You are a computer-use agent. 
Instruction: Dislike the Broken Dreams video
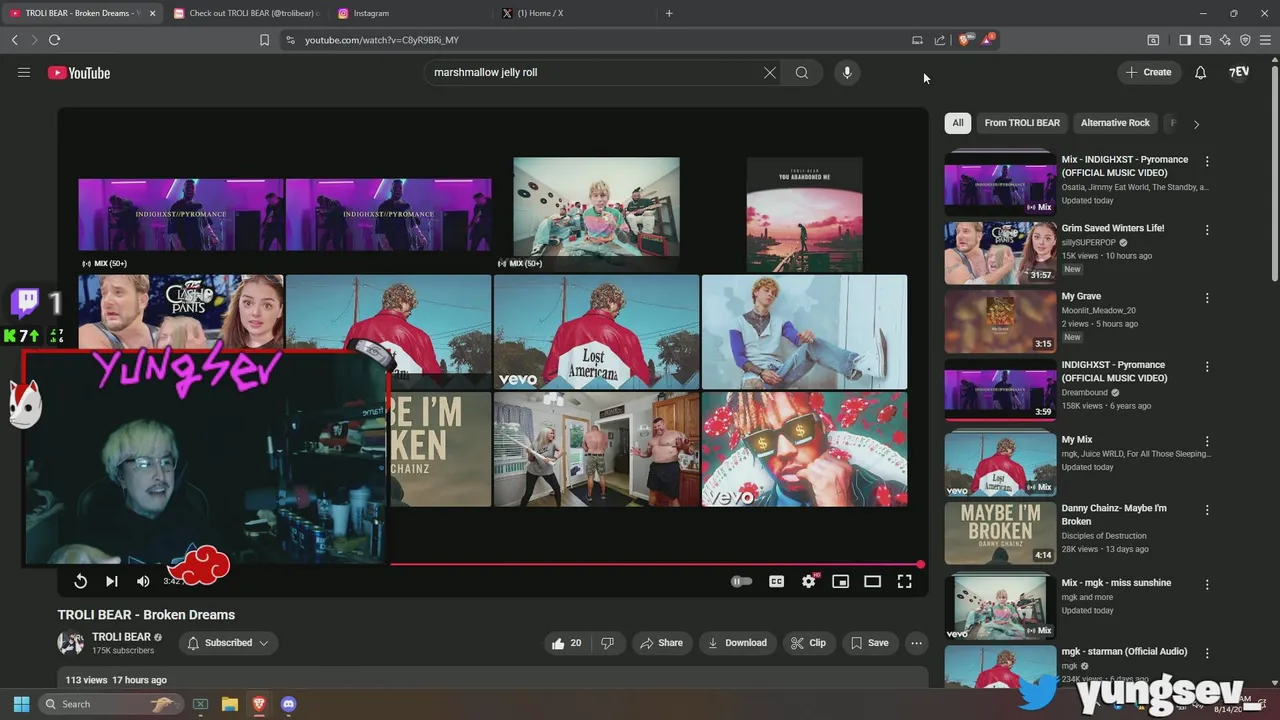607,643
